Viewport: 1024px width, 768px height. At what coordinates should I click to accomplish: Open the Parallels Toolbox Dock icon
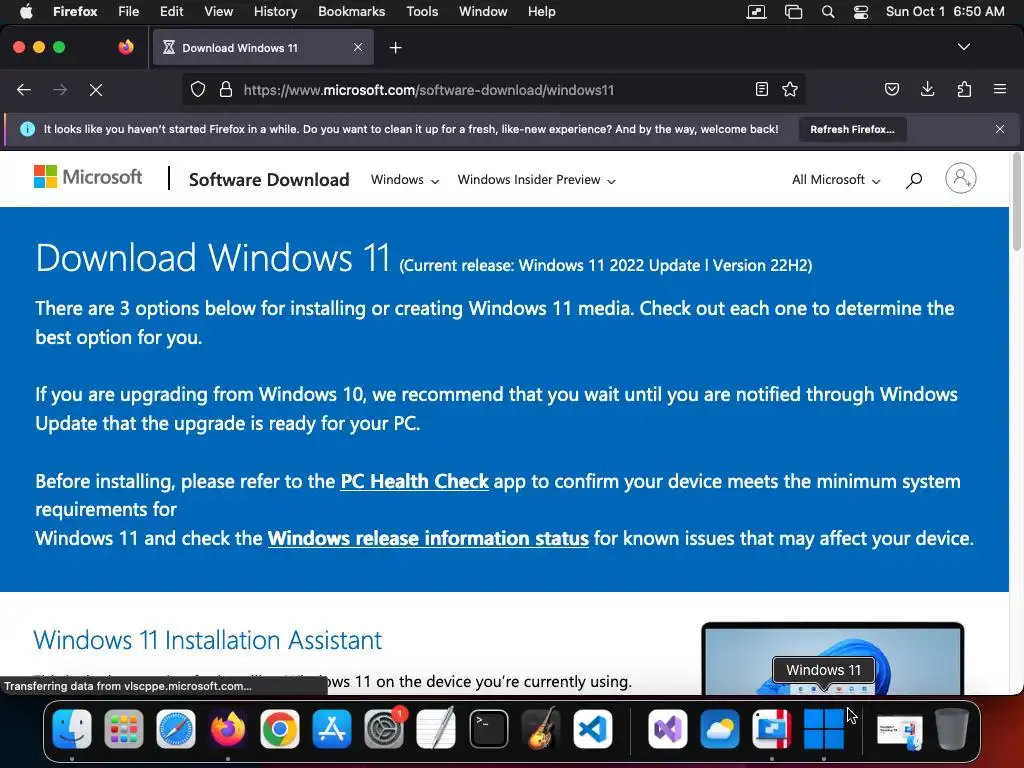[771, 729]
